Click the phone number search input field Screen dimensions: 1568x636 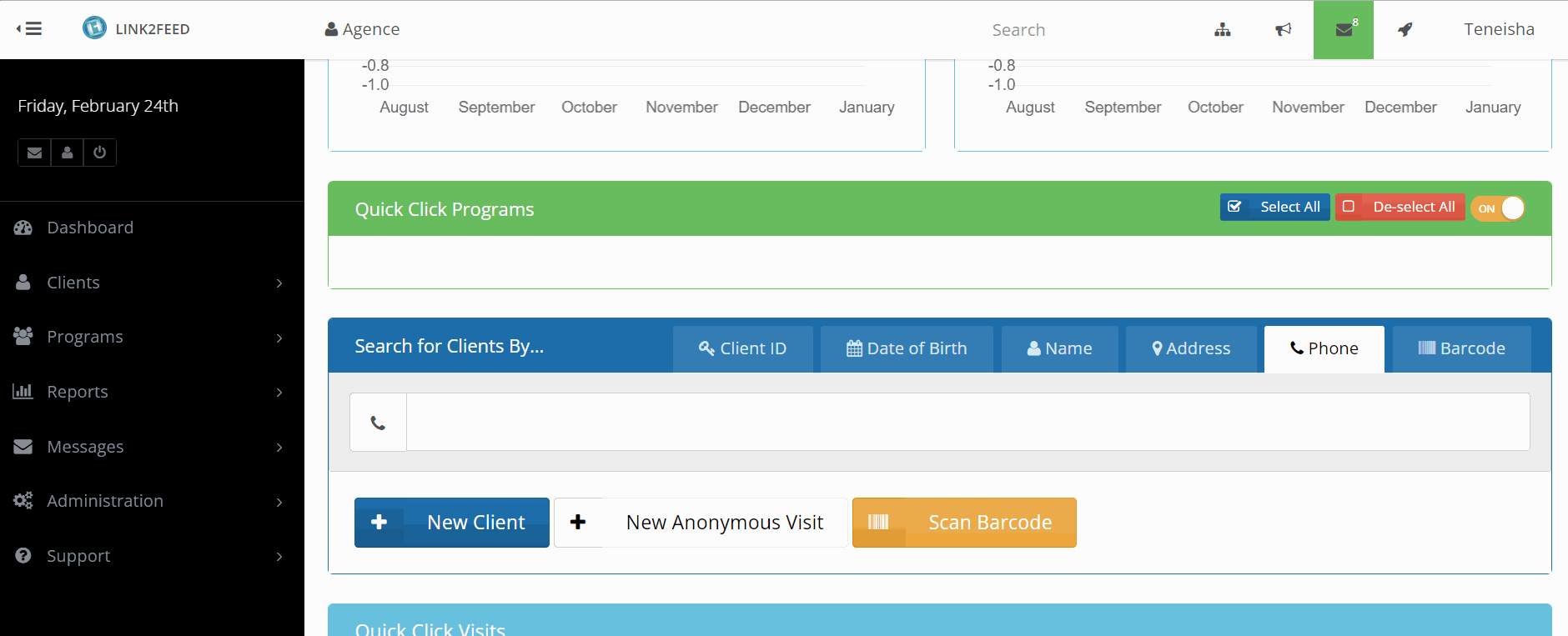967,423
